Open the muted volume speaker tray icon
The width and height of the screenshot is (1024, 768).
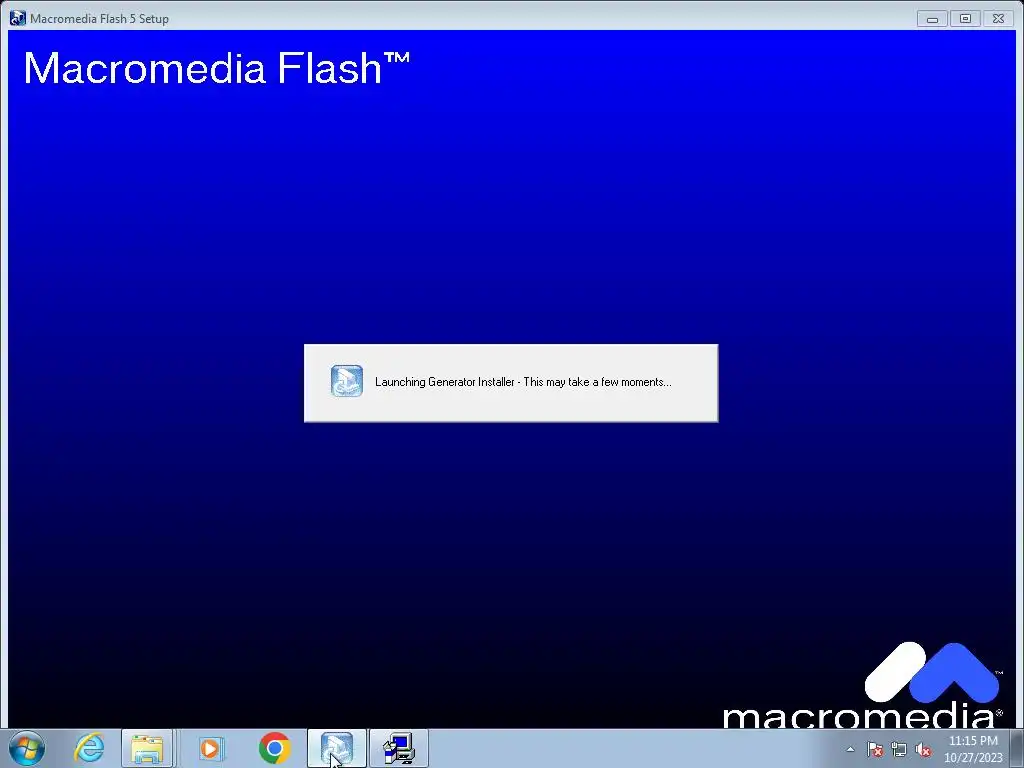(x=923, y=750)
